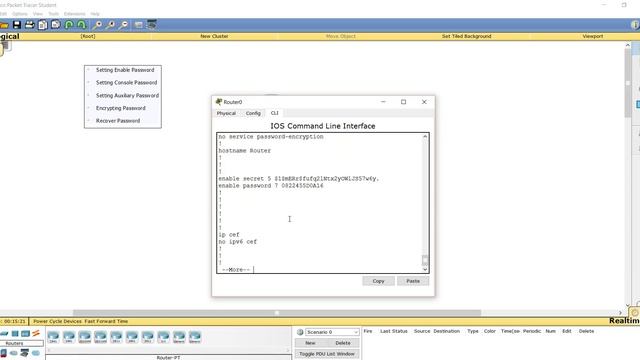
Task: Select the second router model icon
Action: 69,337
